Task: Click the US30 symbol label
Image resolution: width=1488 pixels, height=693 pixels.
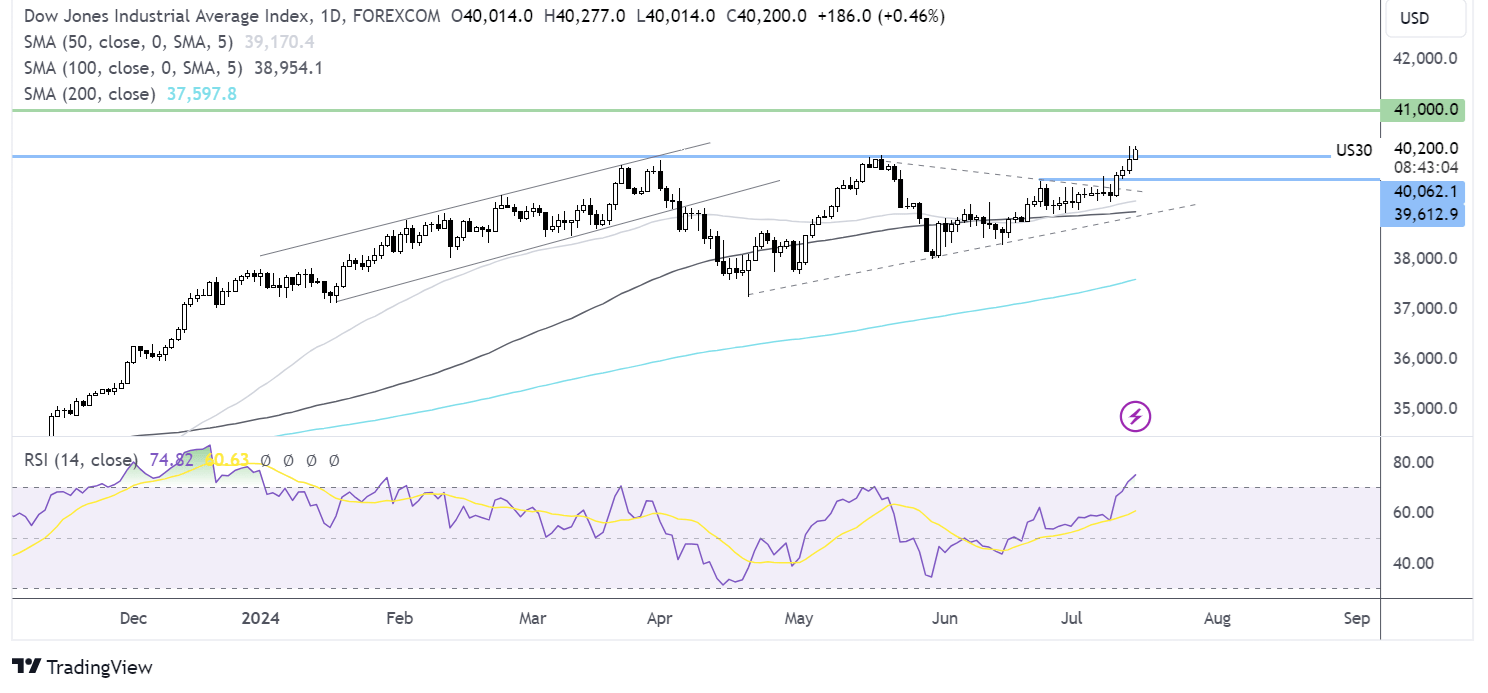Action: point(1354,151)
